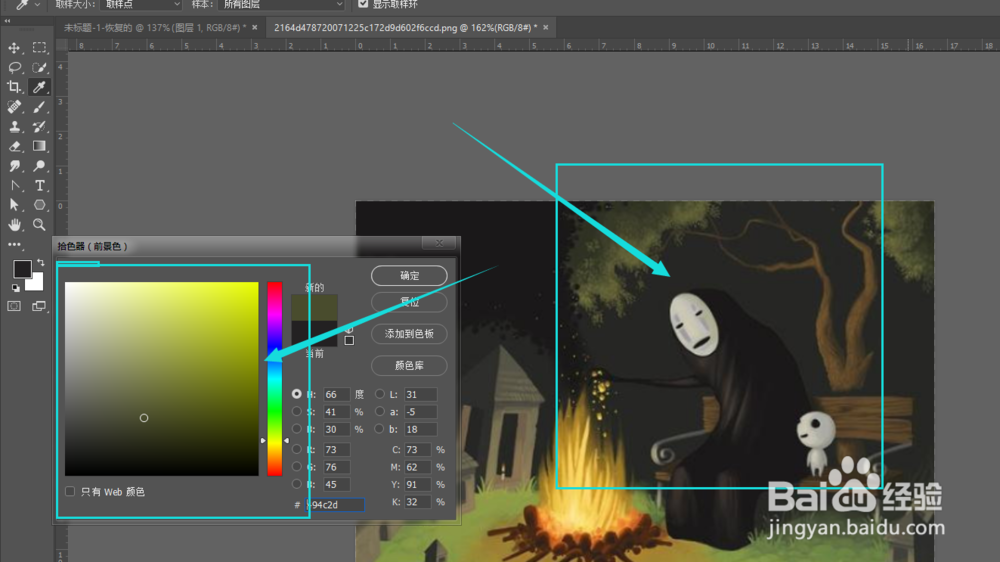Click the K value field showing 32

tap(417, 502)
